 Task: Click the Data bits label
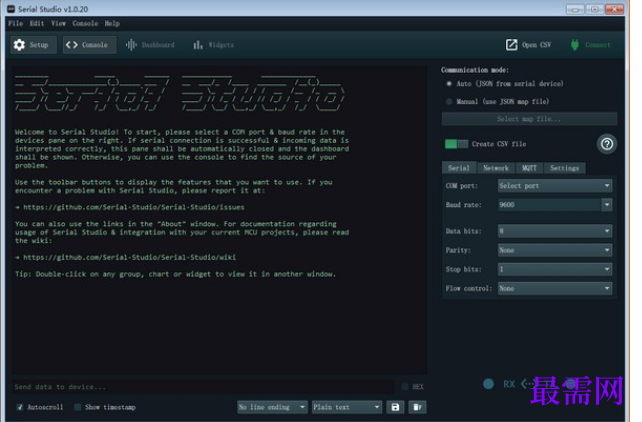463,231
